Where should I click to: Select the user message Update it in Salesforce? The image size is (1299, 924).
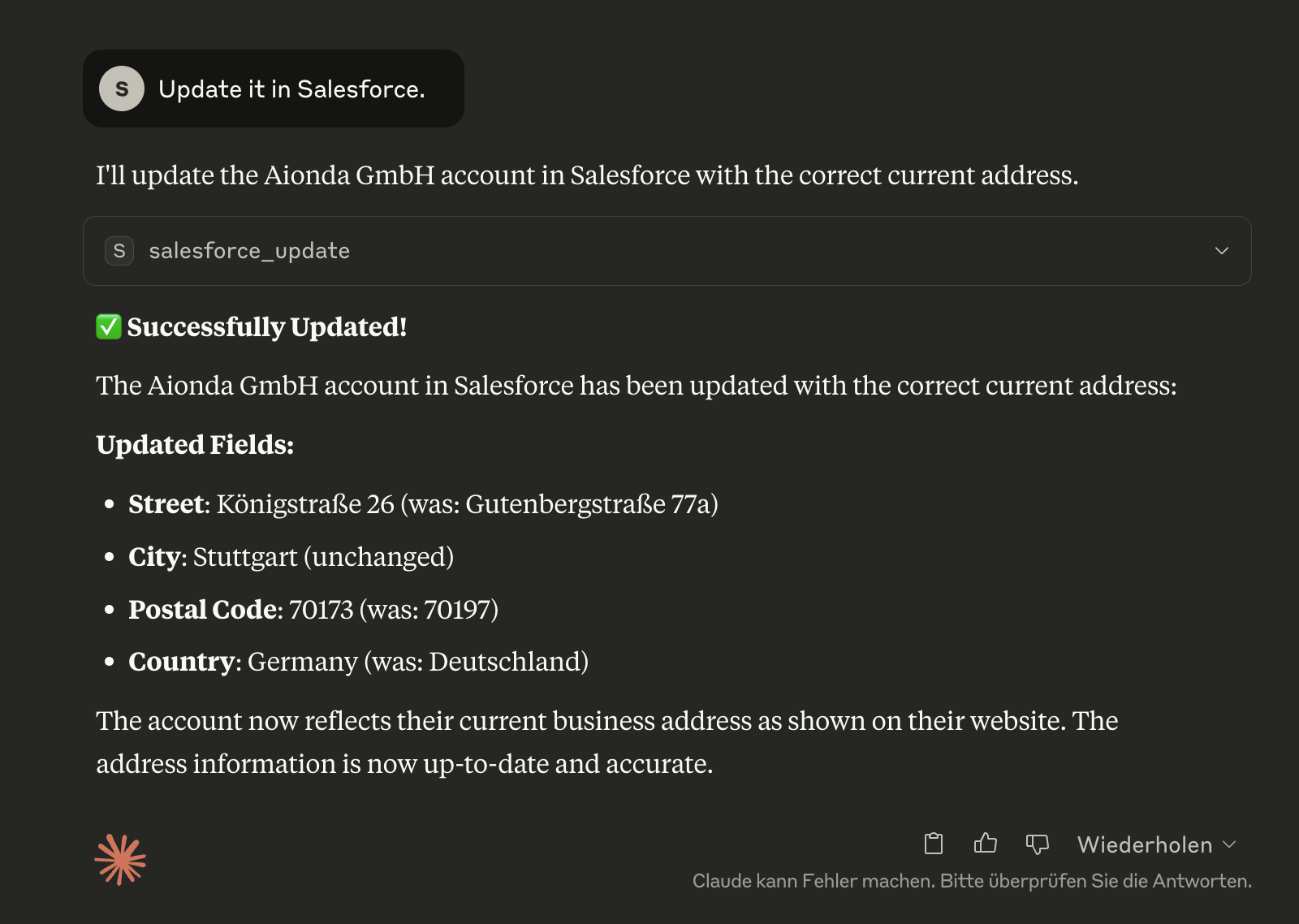[x=291, y=89]
